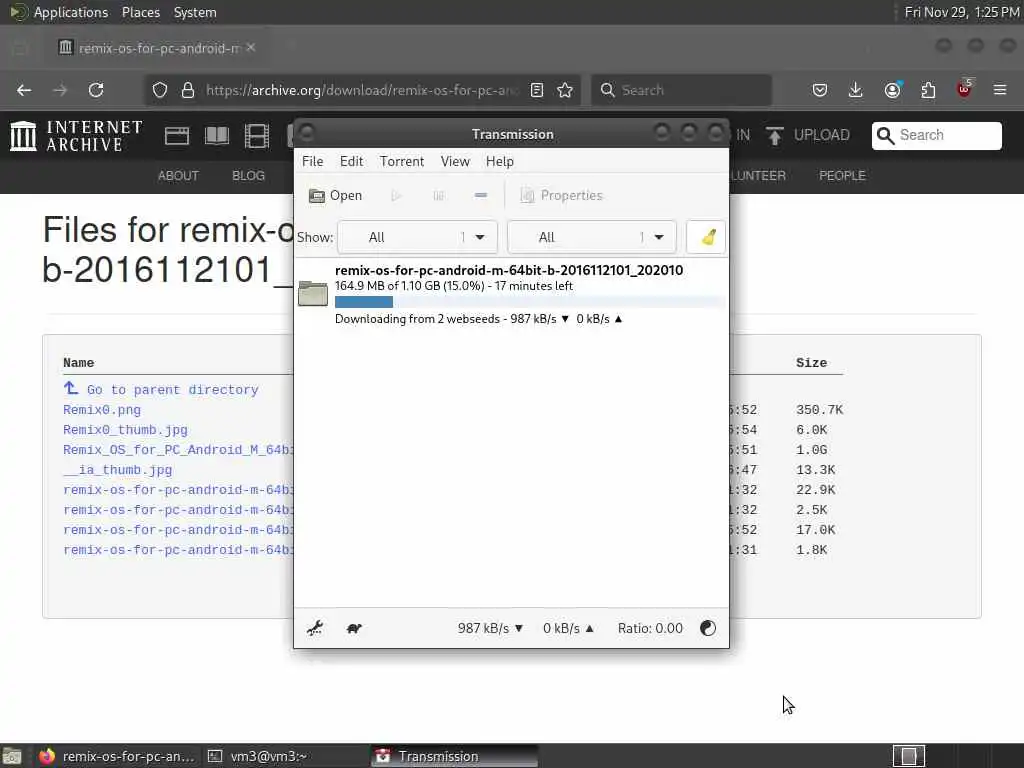
Task: Open torrent Properties in Transmission toolbar
Action: point(562,195)
